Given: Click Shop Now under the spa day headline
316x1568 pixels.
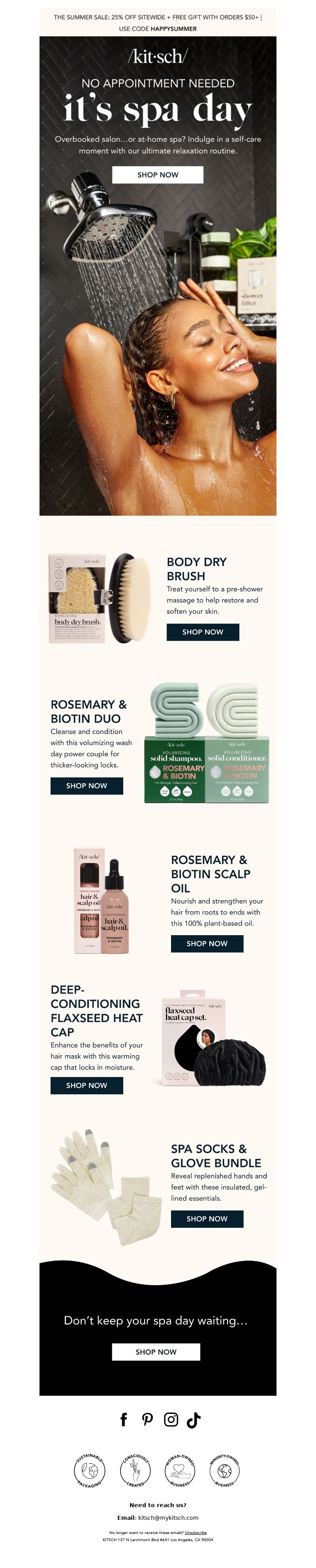Looking at the screenshot, I should (158, 175).
